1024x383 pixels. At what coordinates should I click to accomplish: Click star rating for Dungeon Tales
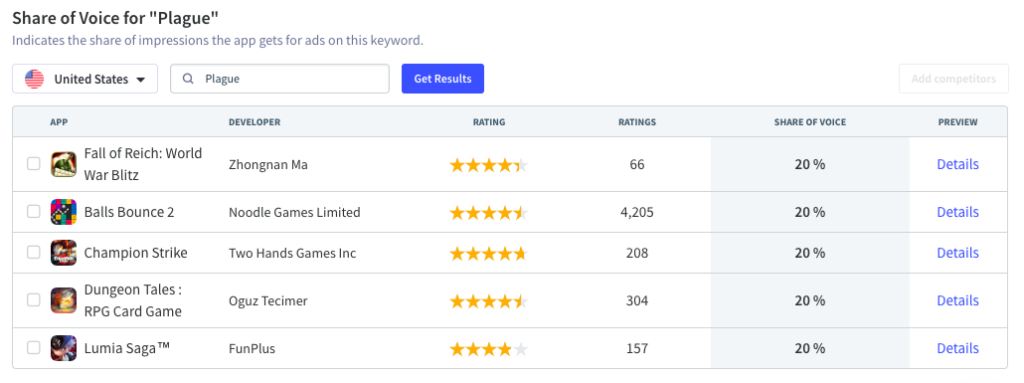tap(488, 301)
